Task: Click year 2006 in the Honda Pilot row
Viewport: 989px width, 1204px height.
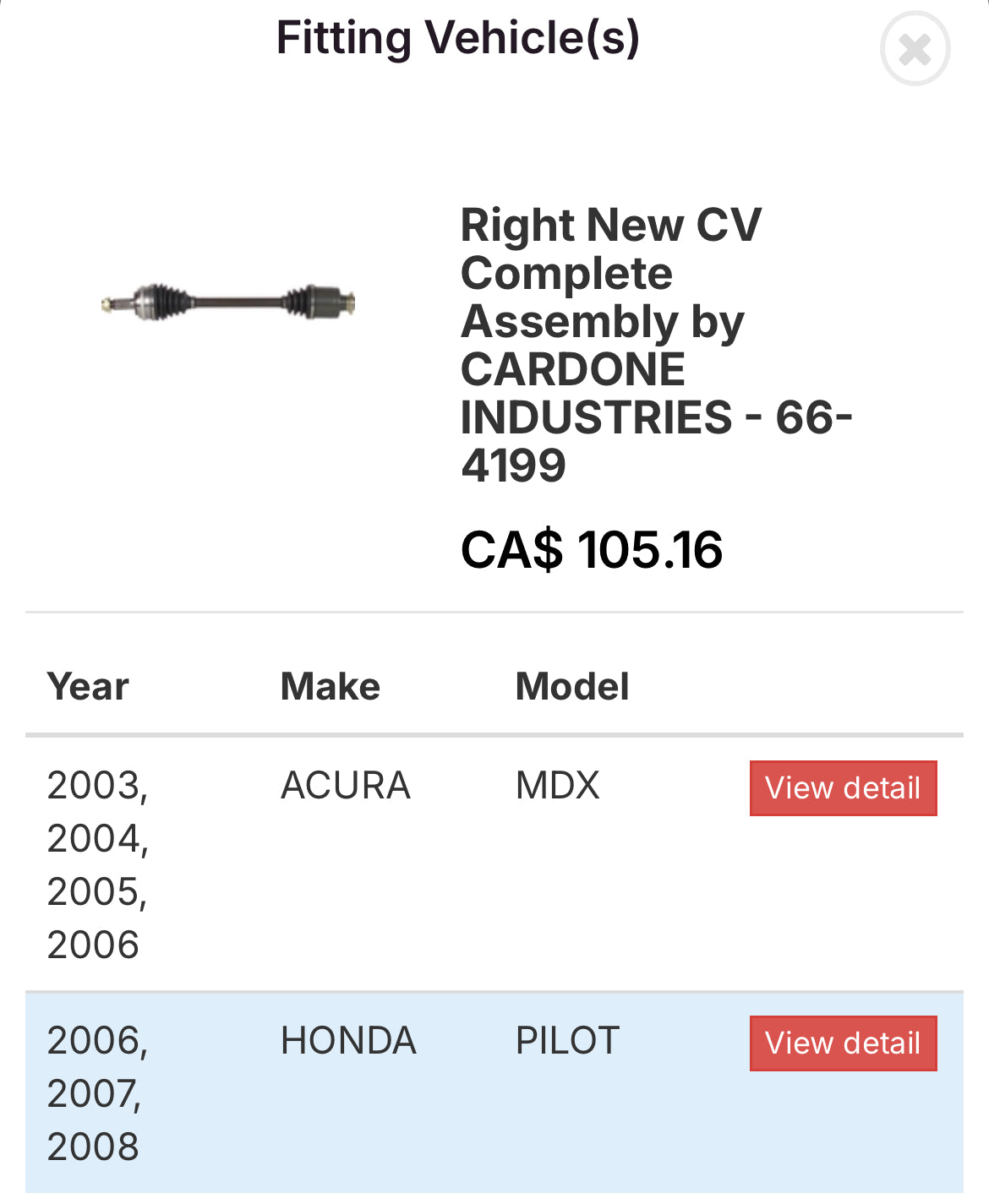Action: point(96,1041)
